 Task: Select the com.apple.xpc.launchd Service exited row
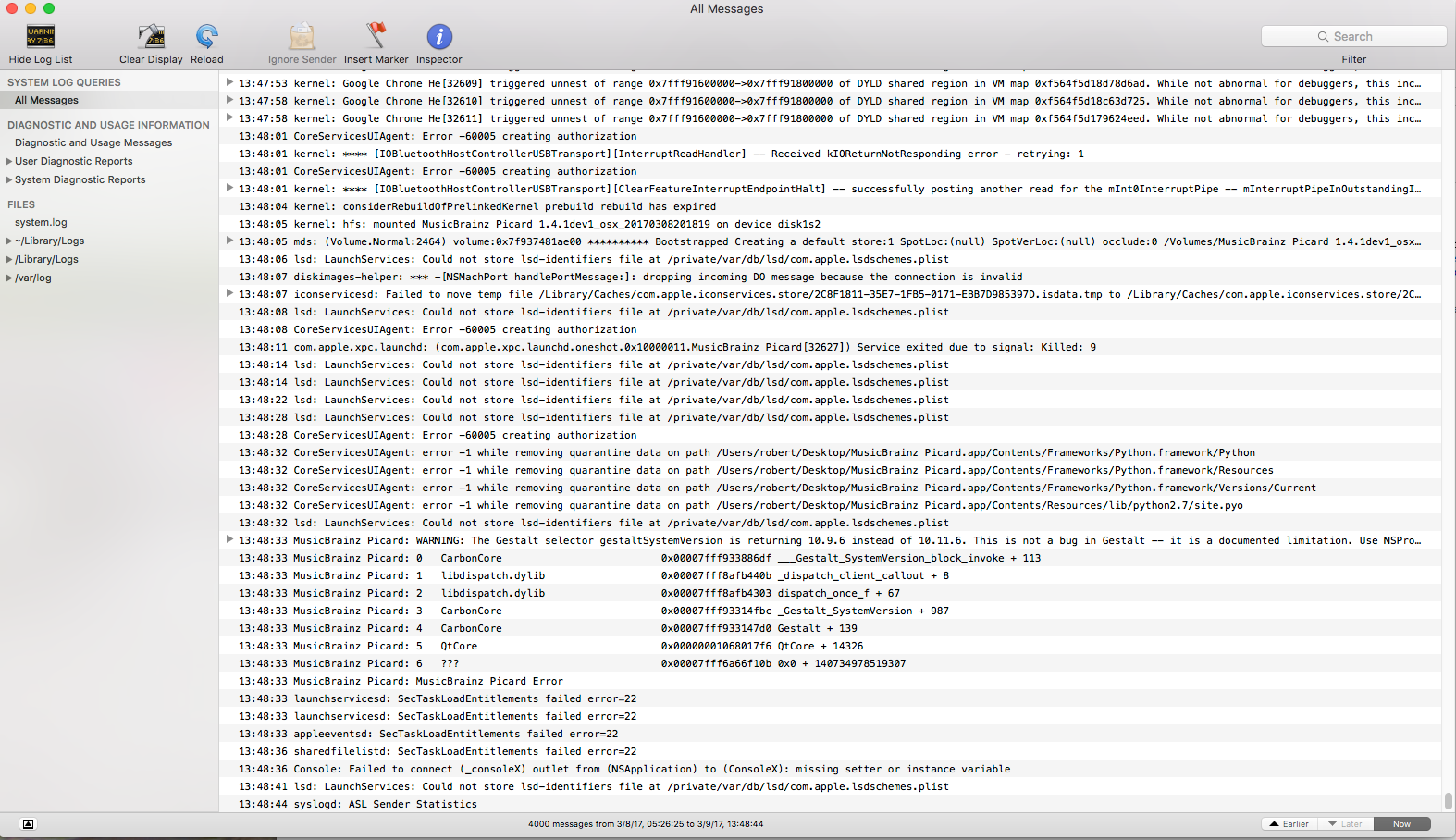click(x=830, y=347)
